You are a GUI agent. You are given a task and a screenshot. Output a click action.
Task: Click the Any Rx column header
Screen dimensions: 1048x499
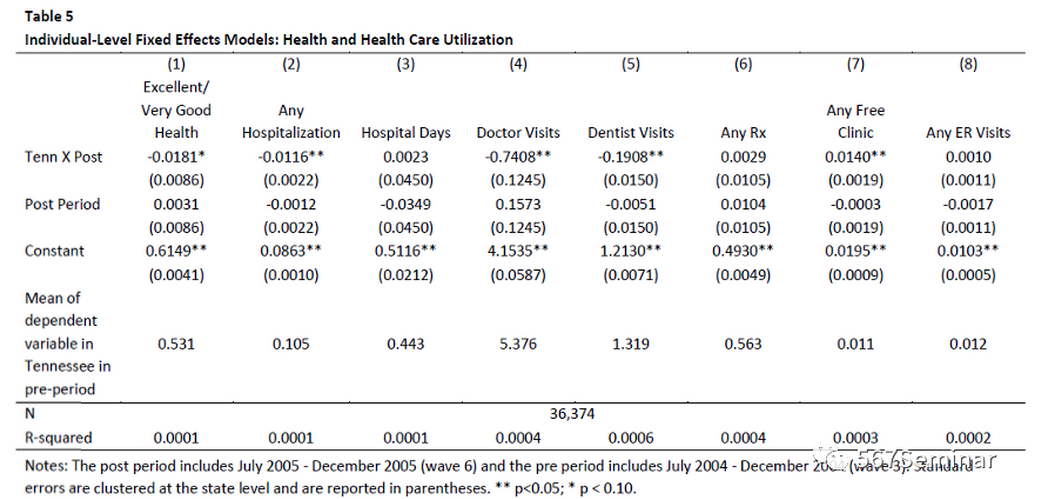(743, 133)
